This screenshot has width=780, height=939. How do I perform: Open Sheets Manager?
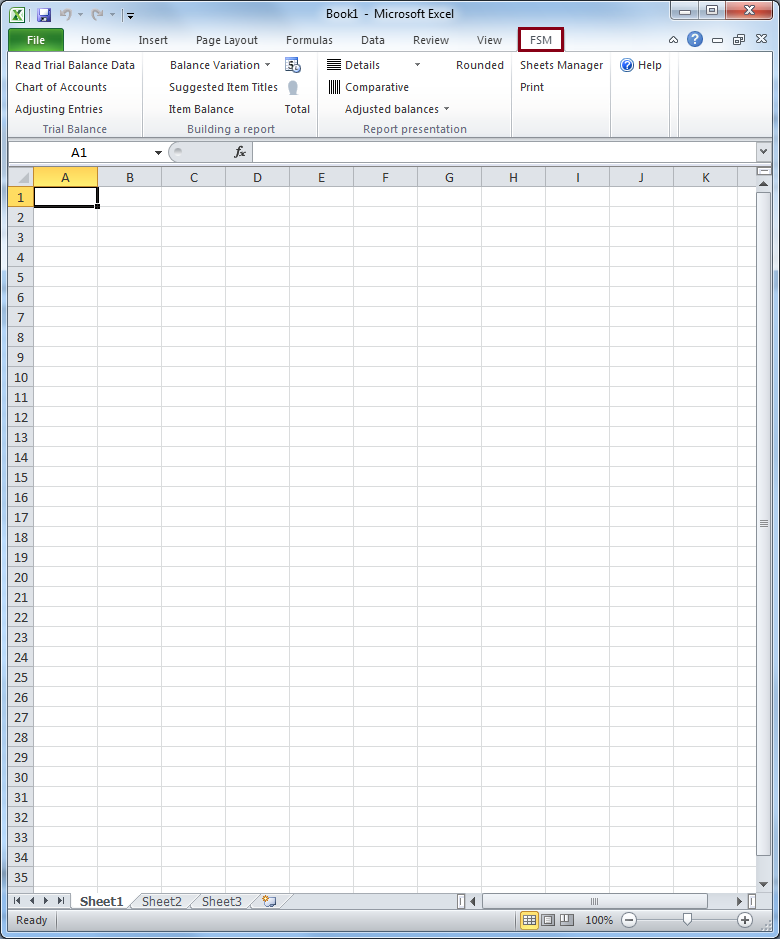[561, 65]
